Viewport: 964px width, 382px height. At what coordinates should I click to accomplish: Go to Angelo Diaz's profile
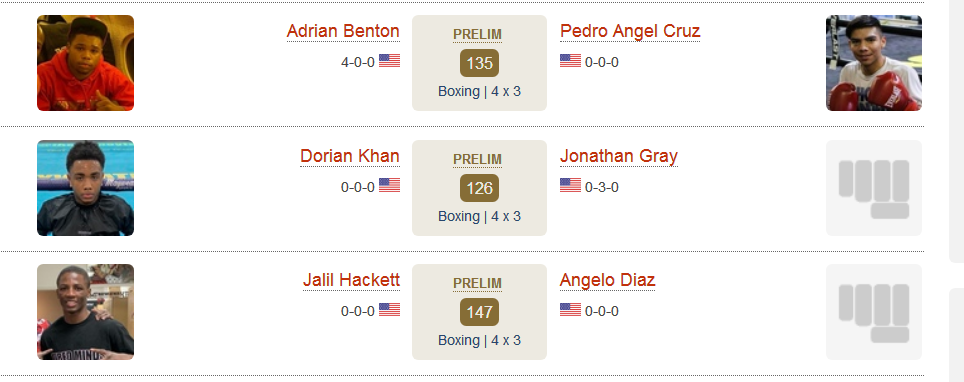click(607, 281)
